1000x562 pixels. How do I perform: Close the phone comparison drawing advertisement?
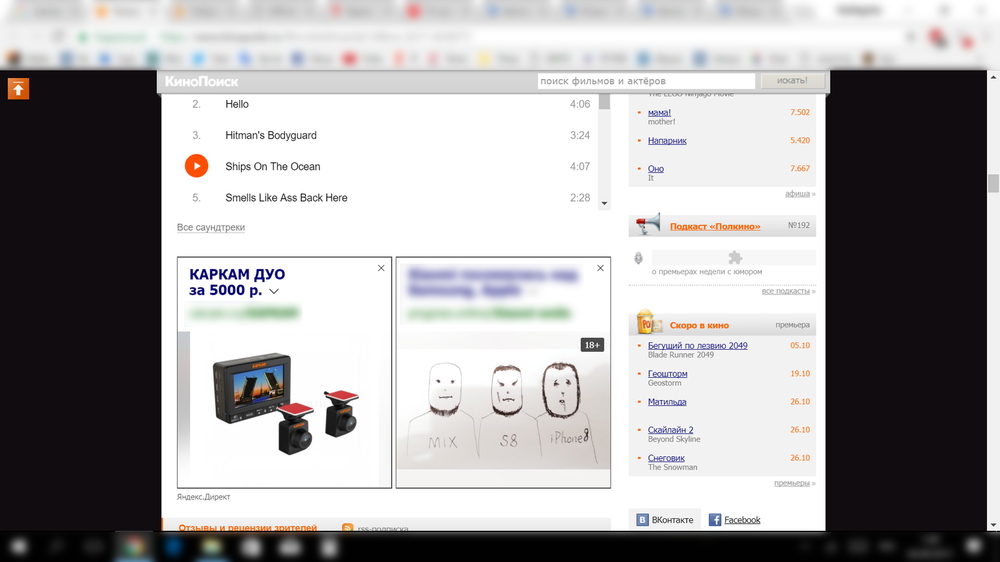(600, 268)
